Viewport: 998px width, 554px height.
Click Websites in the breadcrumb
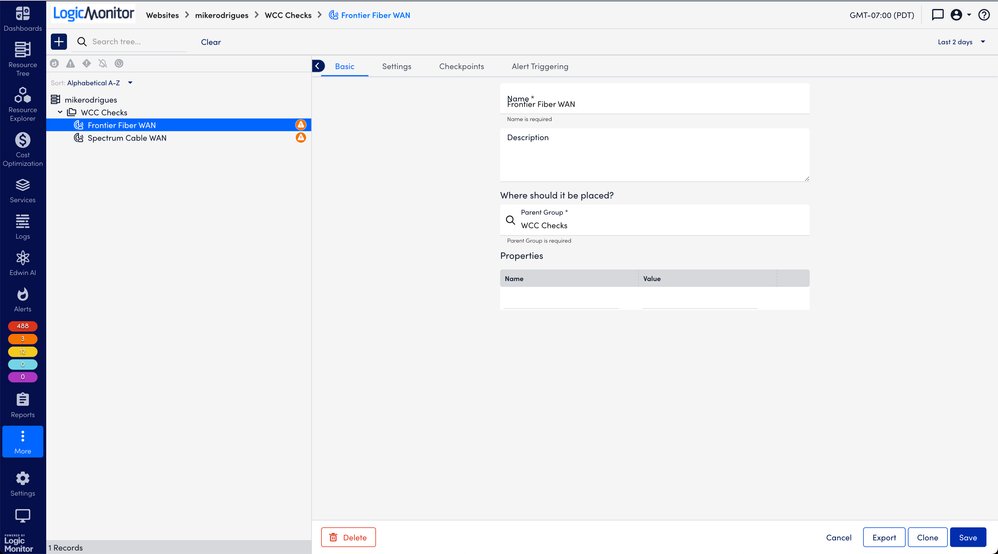162,15
